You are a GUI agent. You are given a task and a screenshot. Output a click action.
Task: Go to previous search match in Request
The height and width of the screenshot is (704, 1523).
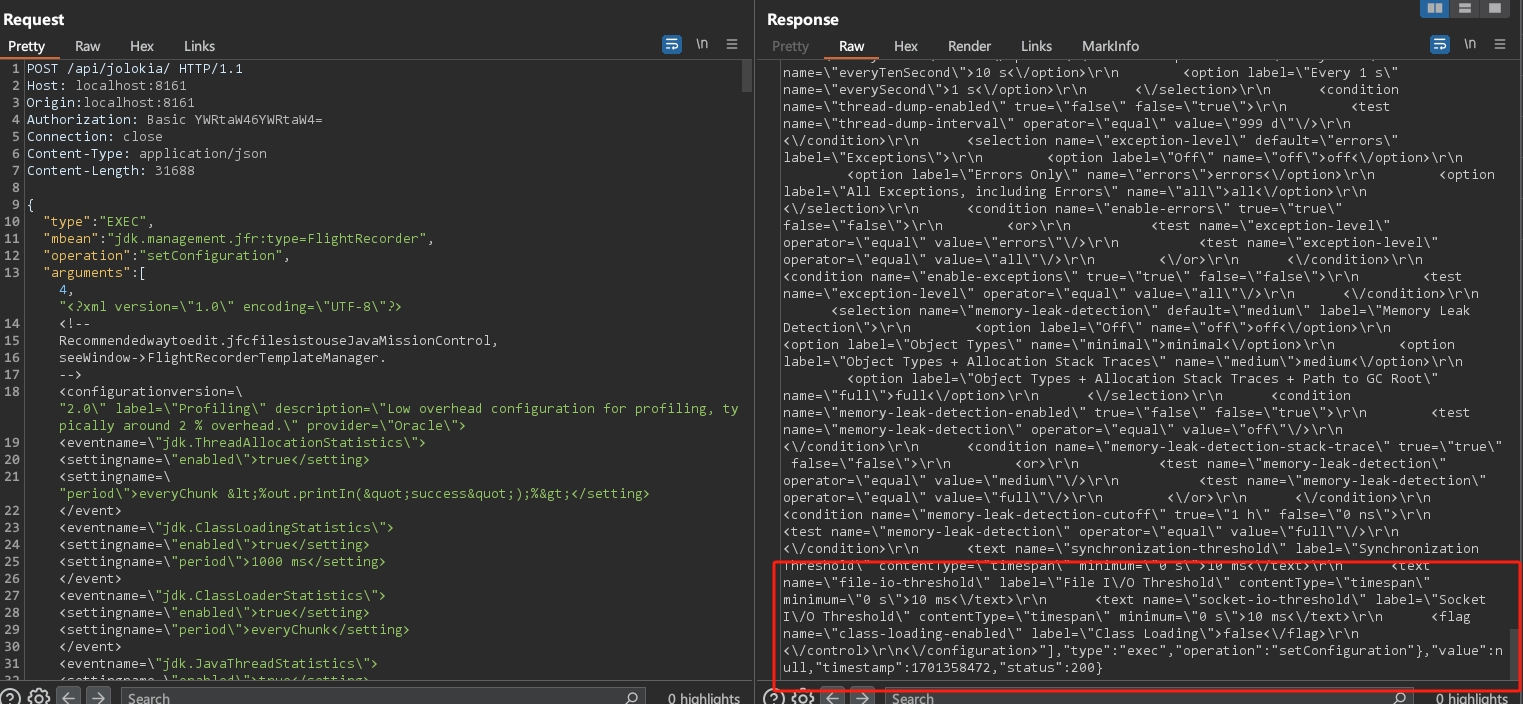point(69,697)
